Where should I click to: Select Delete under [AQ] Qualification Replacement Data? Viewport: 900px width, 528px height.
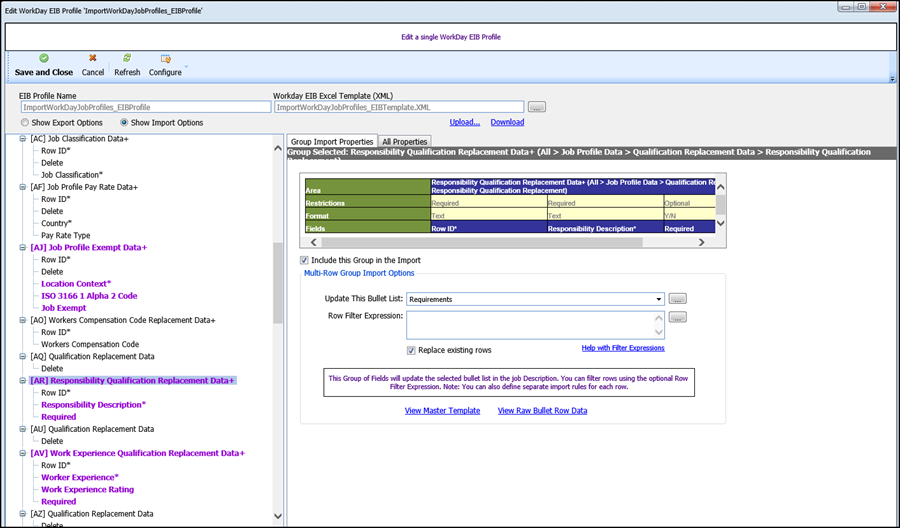click(x=52, y=368)
